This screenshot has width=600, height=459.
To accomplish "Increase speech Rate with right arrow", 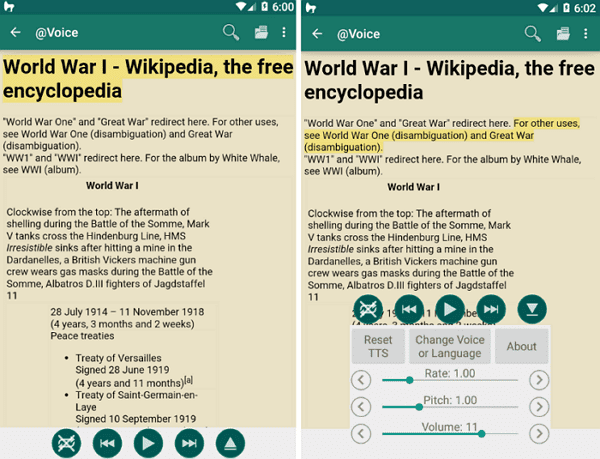I will [x=539, y=380].
